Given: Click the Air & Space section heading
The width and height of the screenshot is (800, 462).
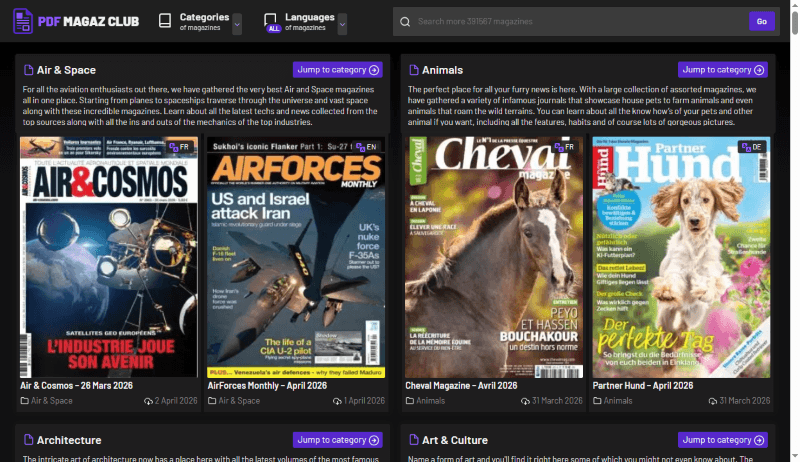Looking at the screenshot, I should [66, 70].
